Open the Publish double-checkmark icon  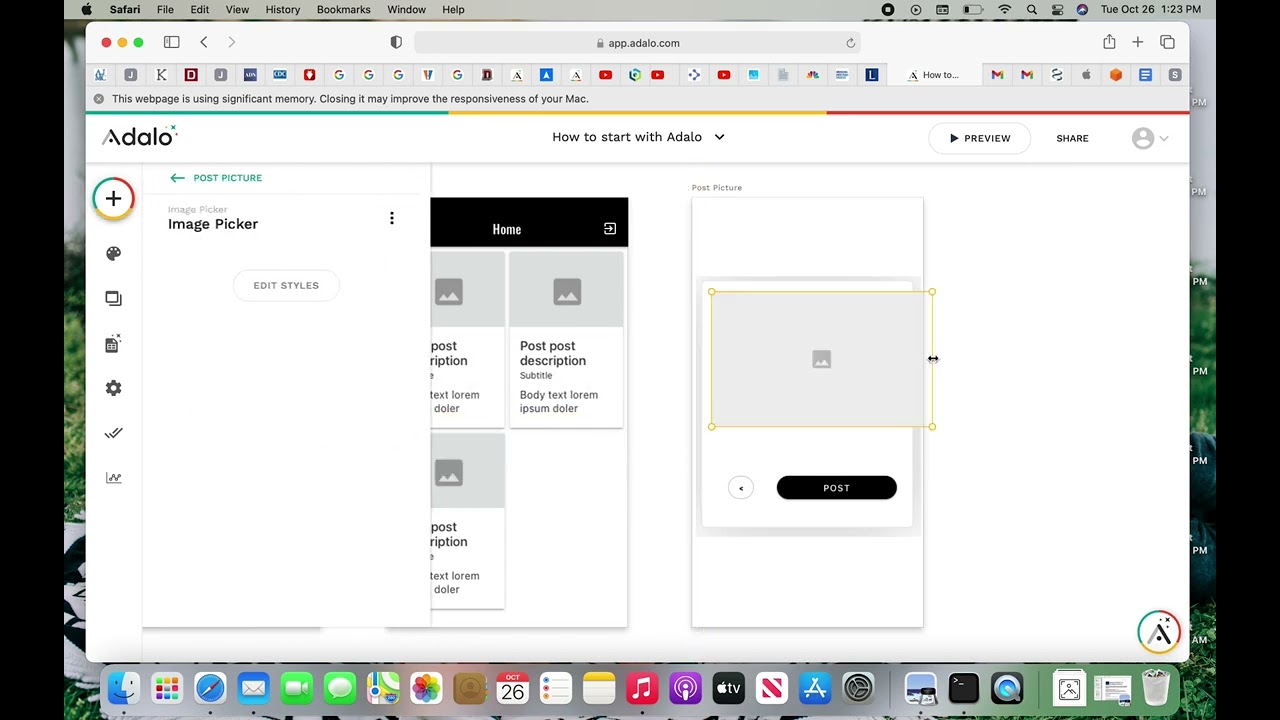pyautogui.click(x=113, y=433)
